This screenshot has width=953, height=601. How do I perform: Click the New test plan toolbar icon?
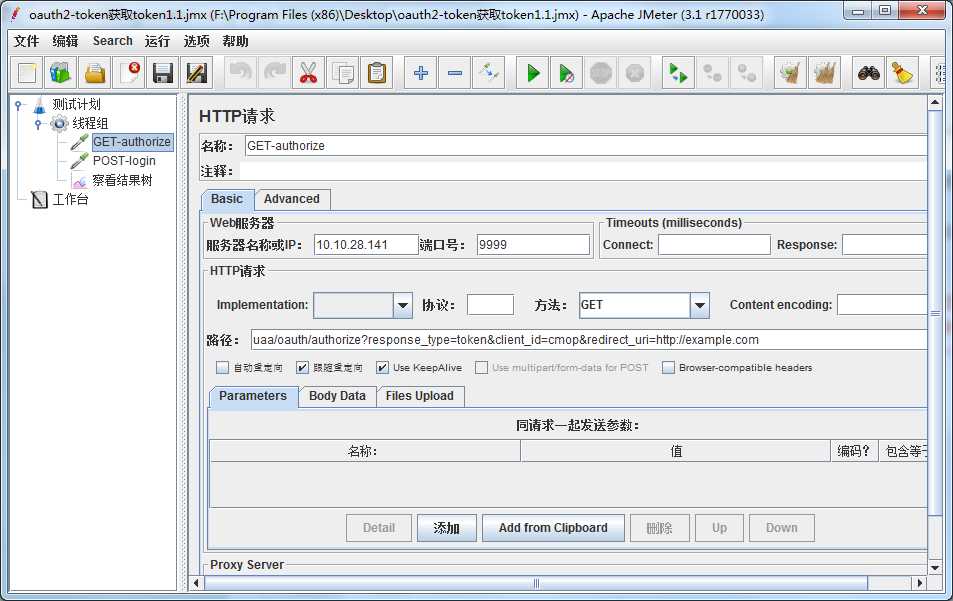point(27,73)
